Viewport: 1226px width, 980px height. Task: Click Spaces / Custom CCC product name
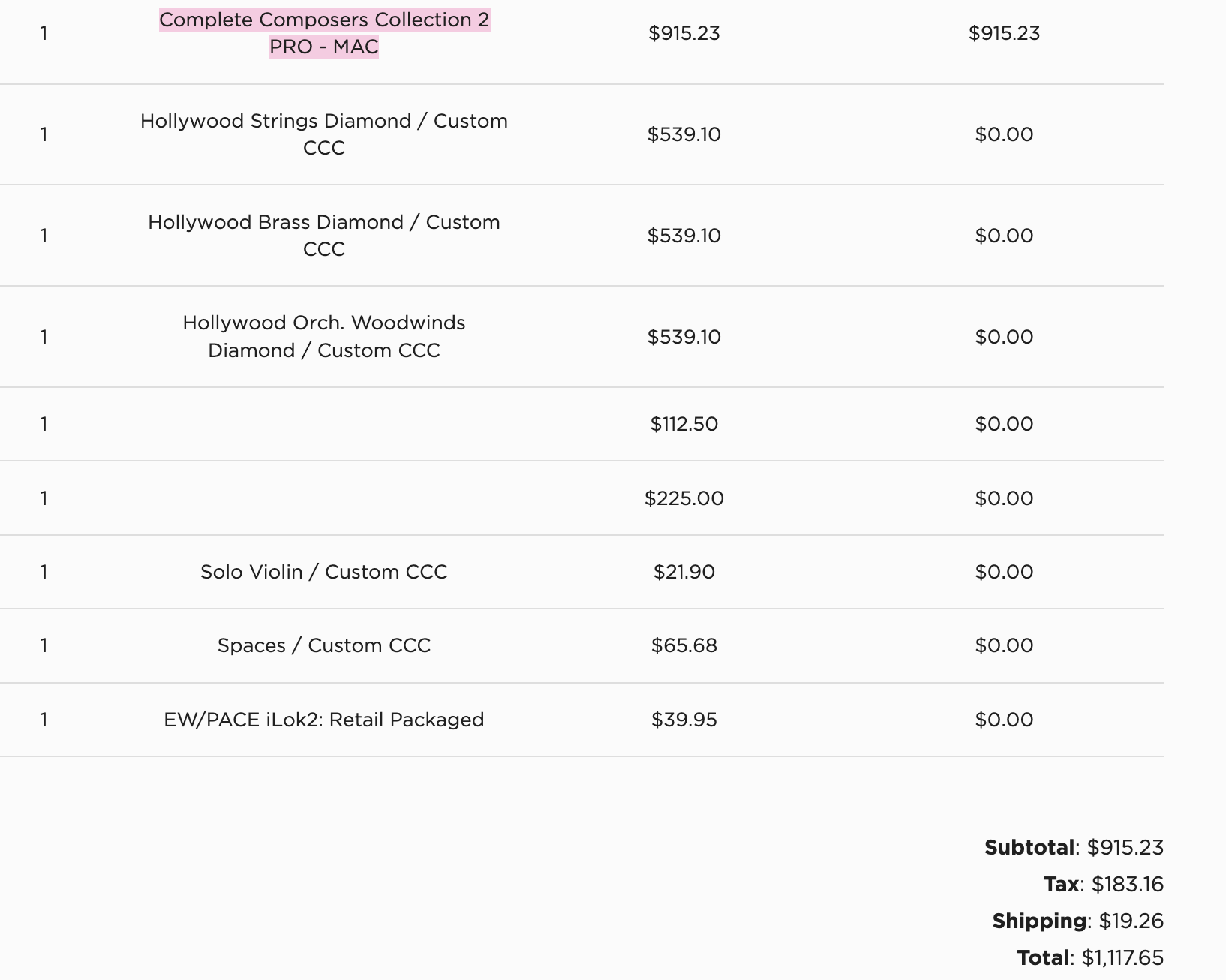point(324,645)
